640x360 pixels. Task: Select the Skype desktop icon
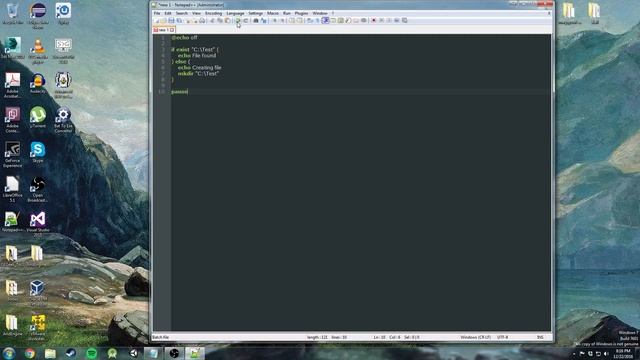point(38,152)
